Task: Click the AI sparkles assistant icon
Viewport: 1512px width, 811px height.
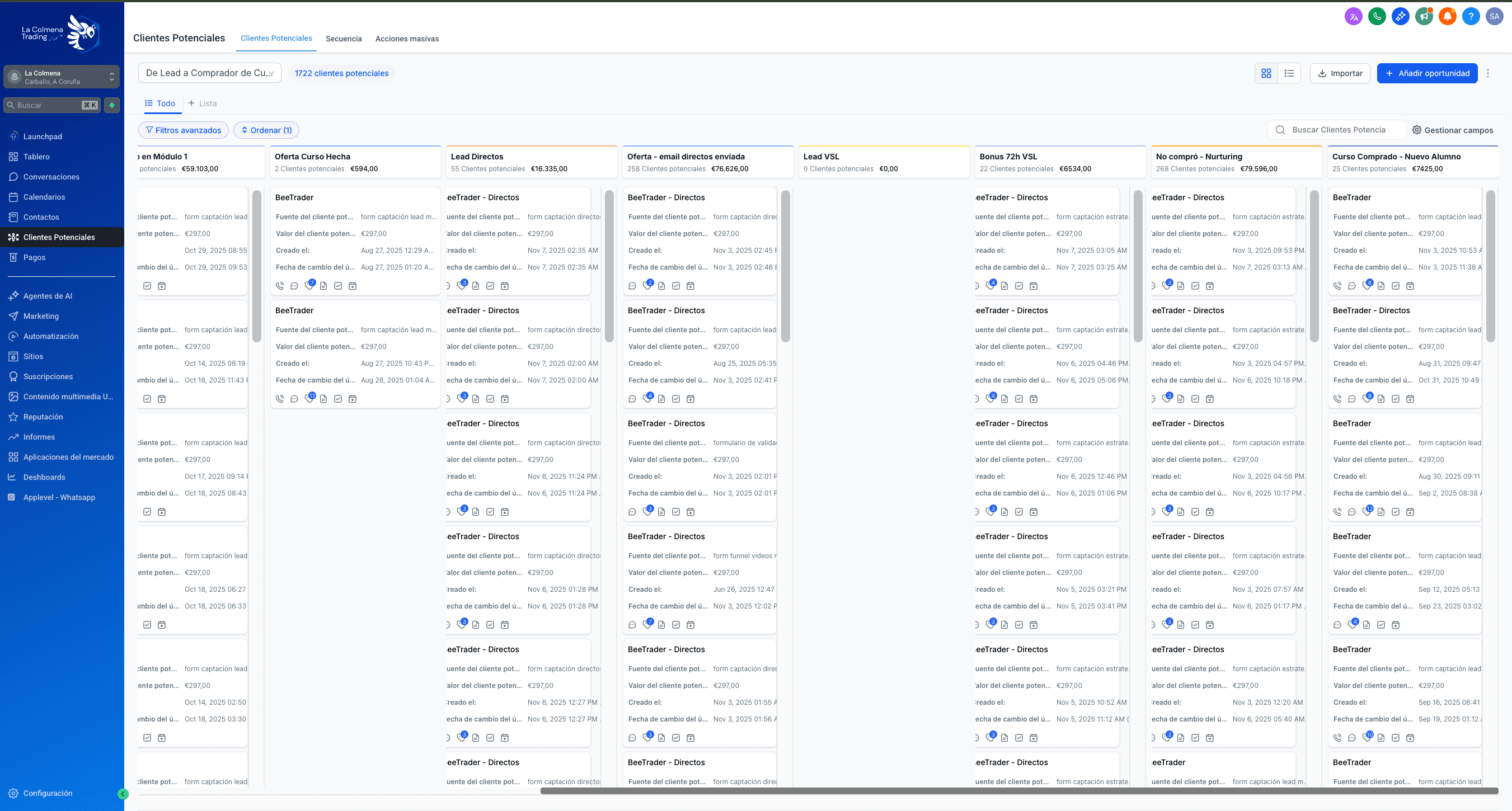Action: 1401,16
